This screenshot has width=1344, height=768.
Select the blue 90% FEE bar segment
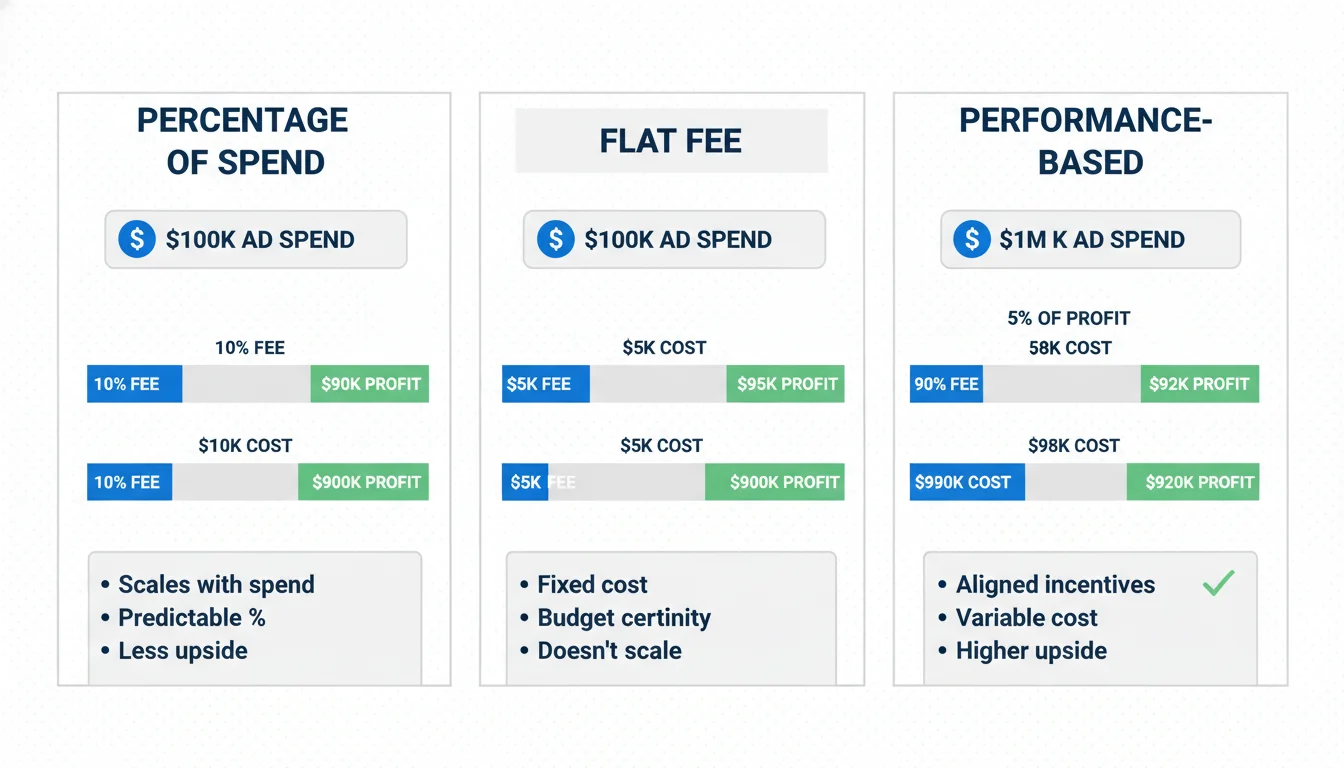point(946,384)
